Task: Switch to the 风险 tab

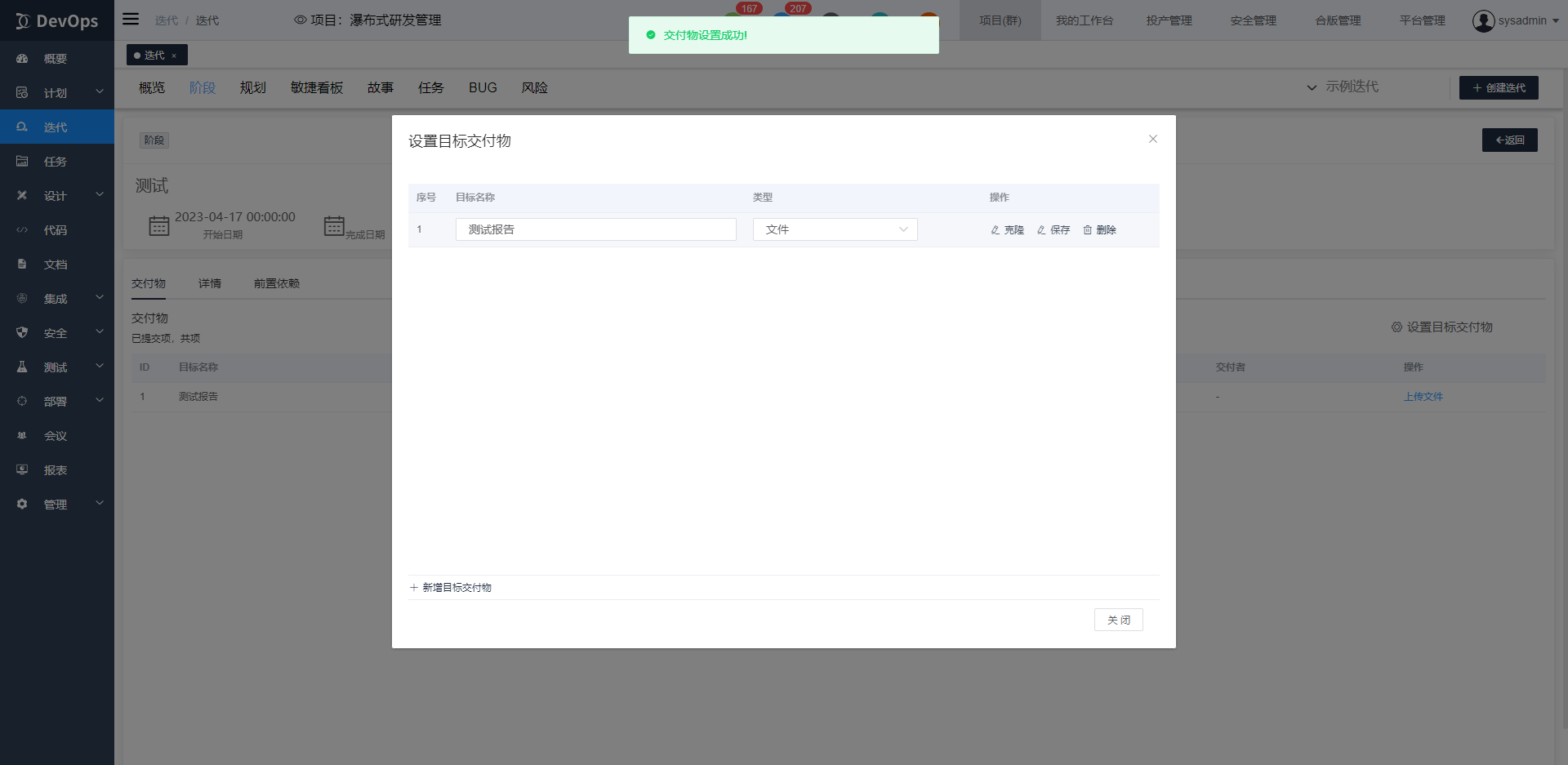Action: pyautogui.click(x=535, y=87)
